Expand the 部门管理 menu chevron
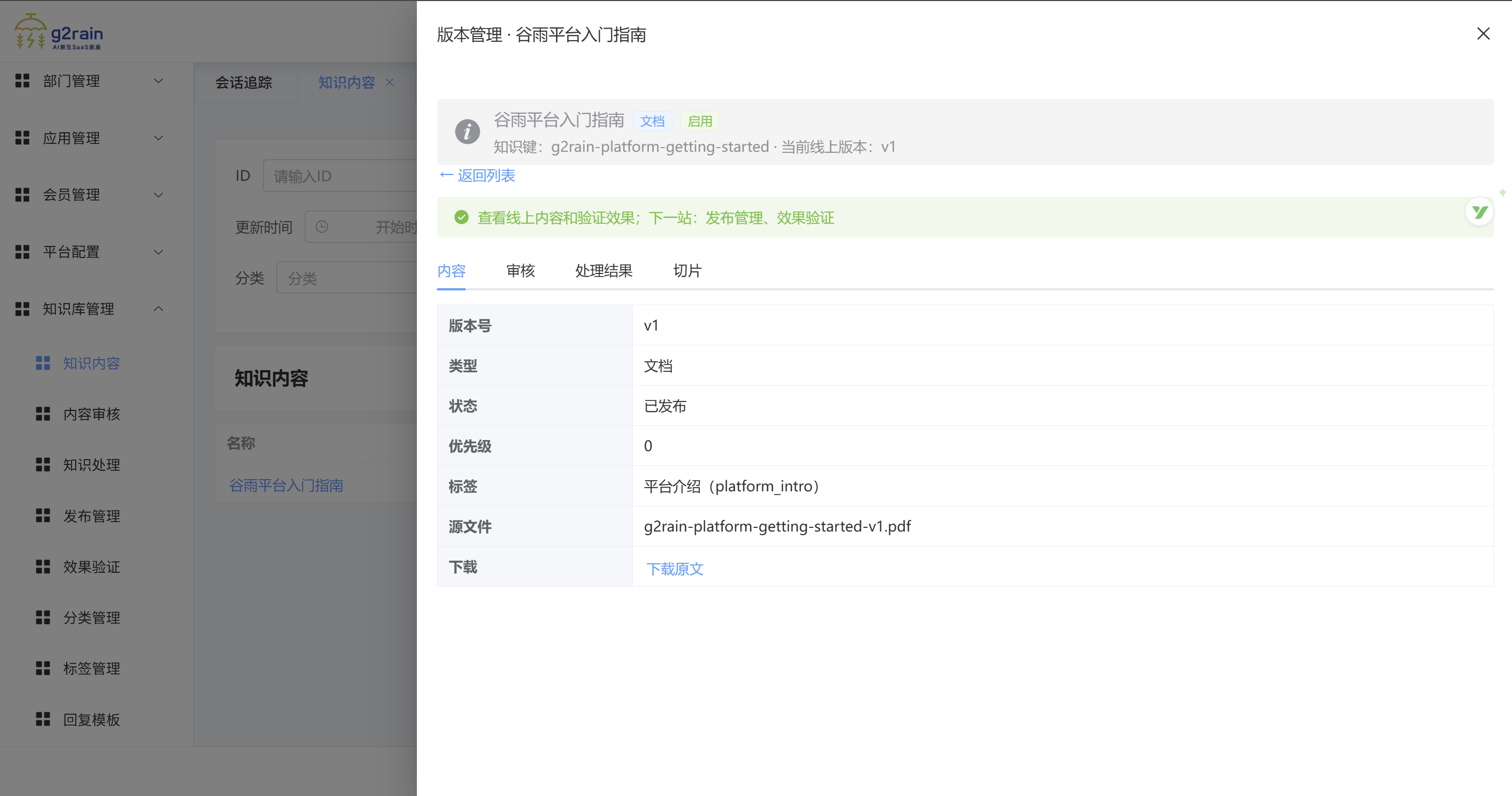1512x796 pixels. (159, 81)
